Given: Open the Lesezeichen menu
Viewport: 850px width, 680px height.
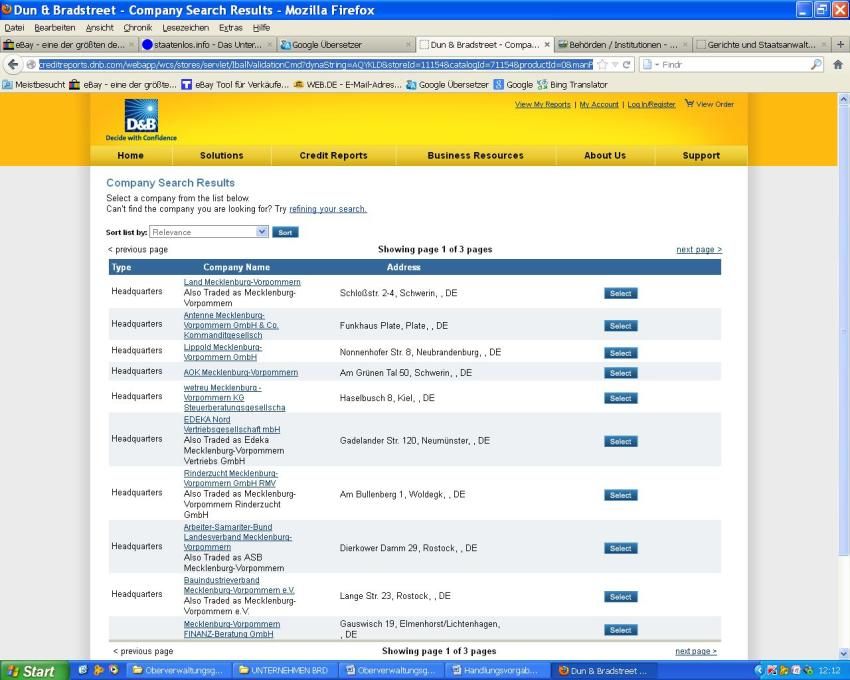Looking at the screenshot, I should 185,28.
